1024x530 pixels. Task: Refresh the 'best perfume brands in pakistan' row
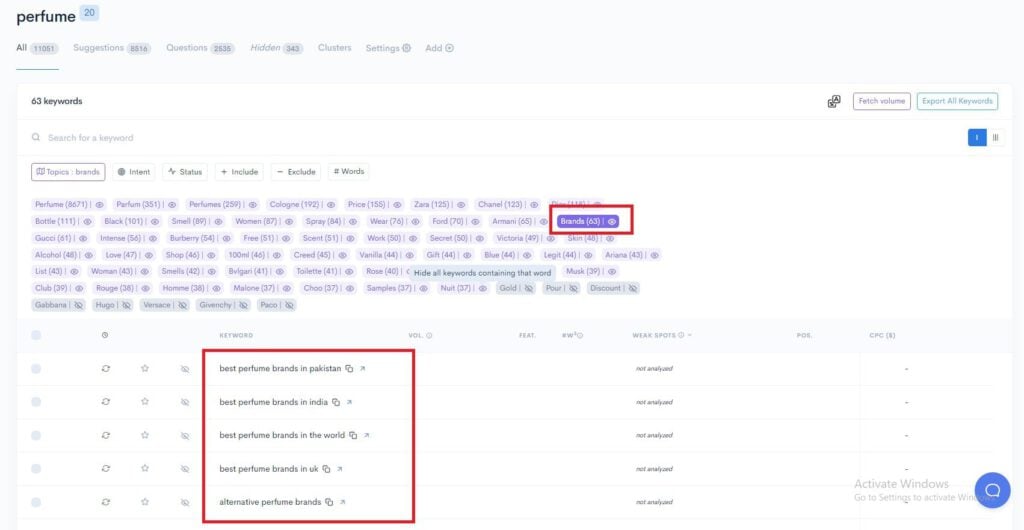(106, 368)
